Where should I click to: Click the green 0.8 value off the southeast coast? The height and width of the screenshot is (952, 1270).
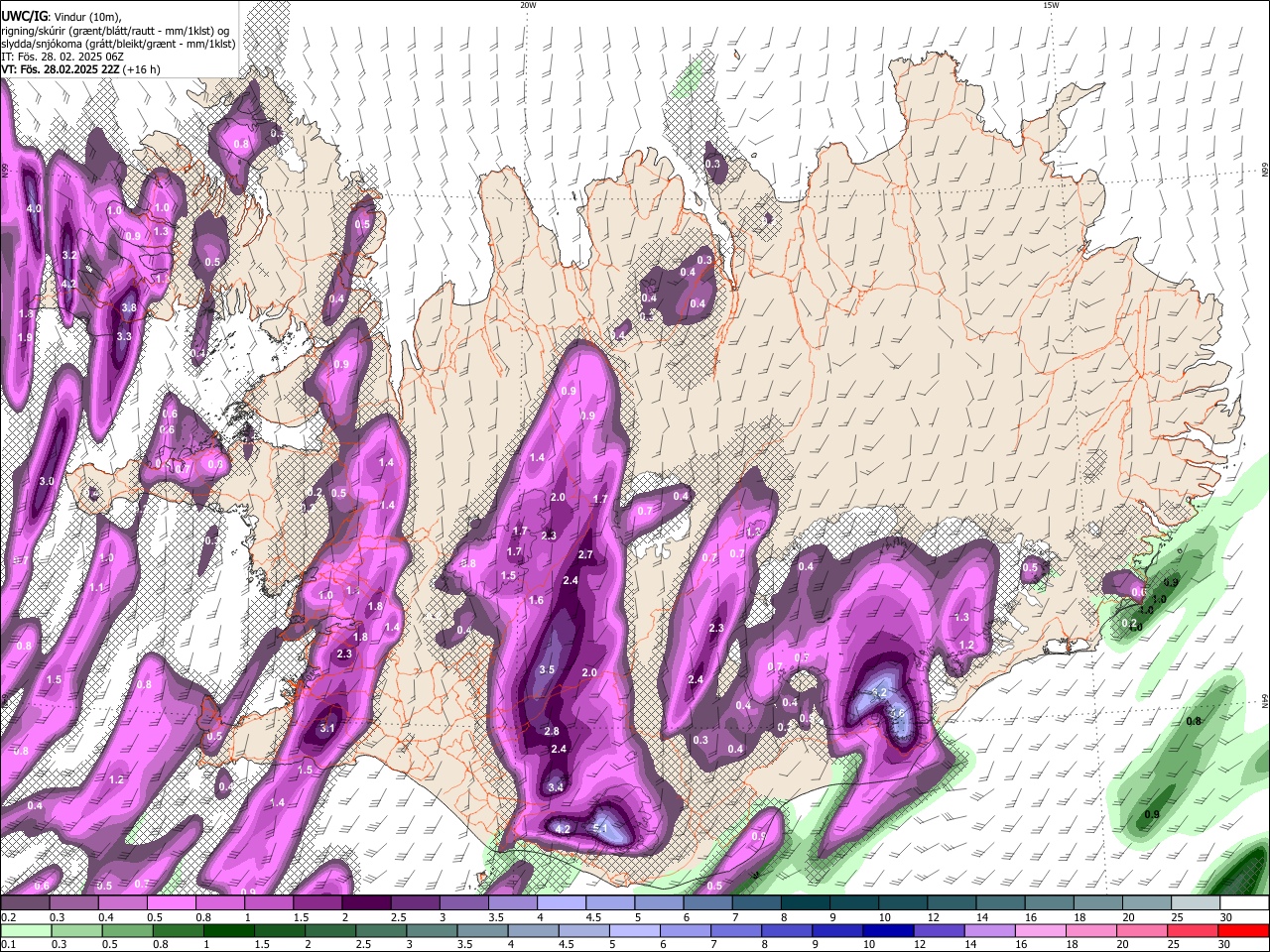pyautogui.click(x=1194, y=721)
